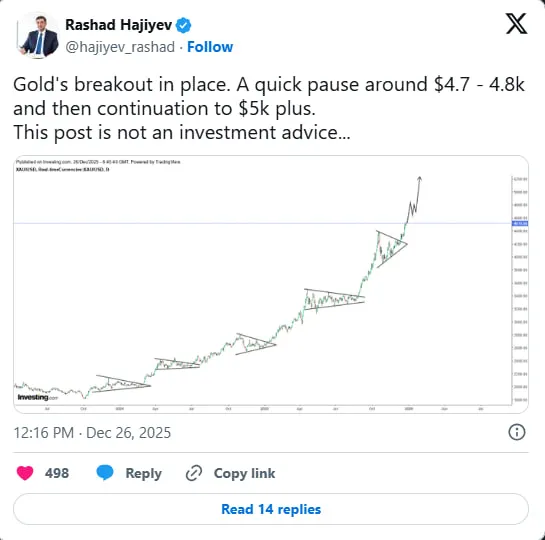Open the Rashad Hajiyev display name

coord(119,25)
